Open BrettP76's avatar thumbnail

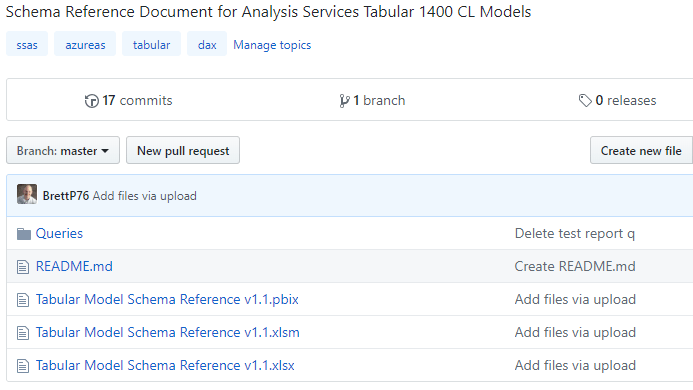[27, 195]
